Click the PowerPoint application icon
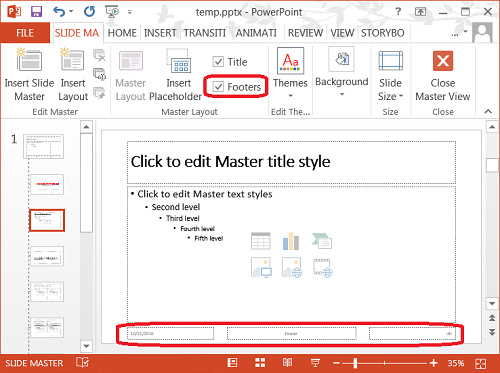This screenshot has width=500, height=373. [13, 12]
